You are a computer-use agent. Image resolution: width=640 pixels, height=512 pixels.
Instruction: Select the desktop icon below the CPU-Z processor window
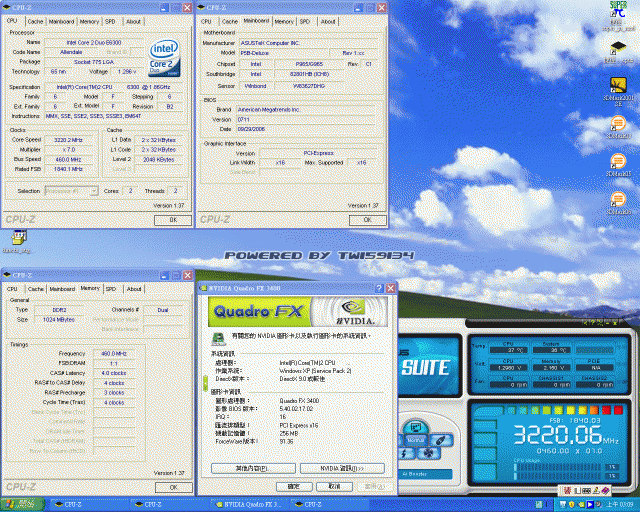click(x=18, y=241)
